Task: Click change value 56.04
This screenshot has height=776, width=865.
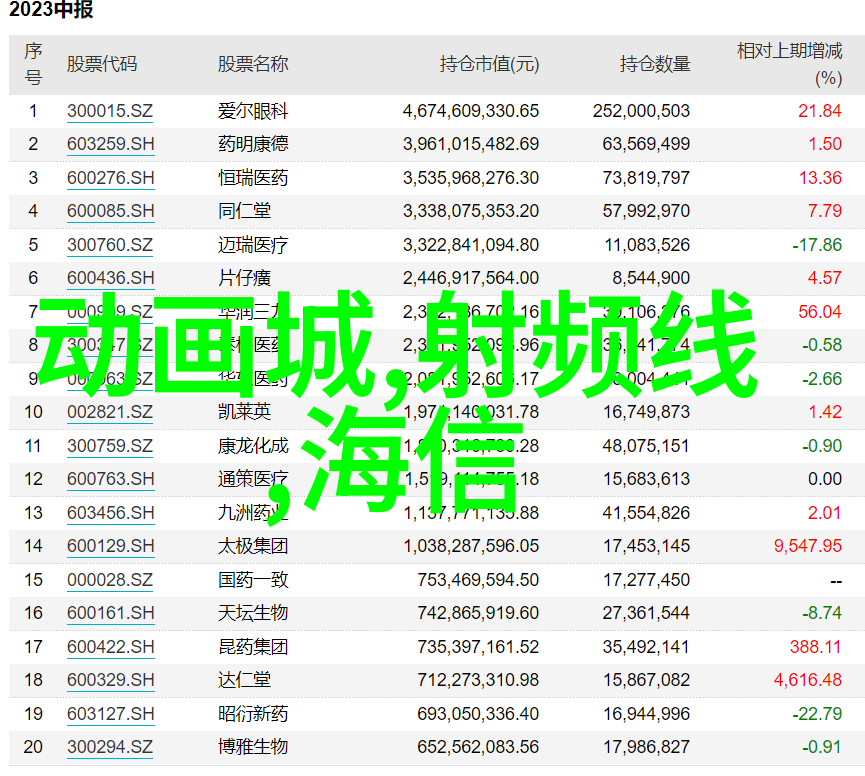Action: pyautogui.click(x=820, y=312)
